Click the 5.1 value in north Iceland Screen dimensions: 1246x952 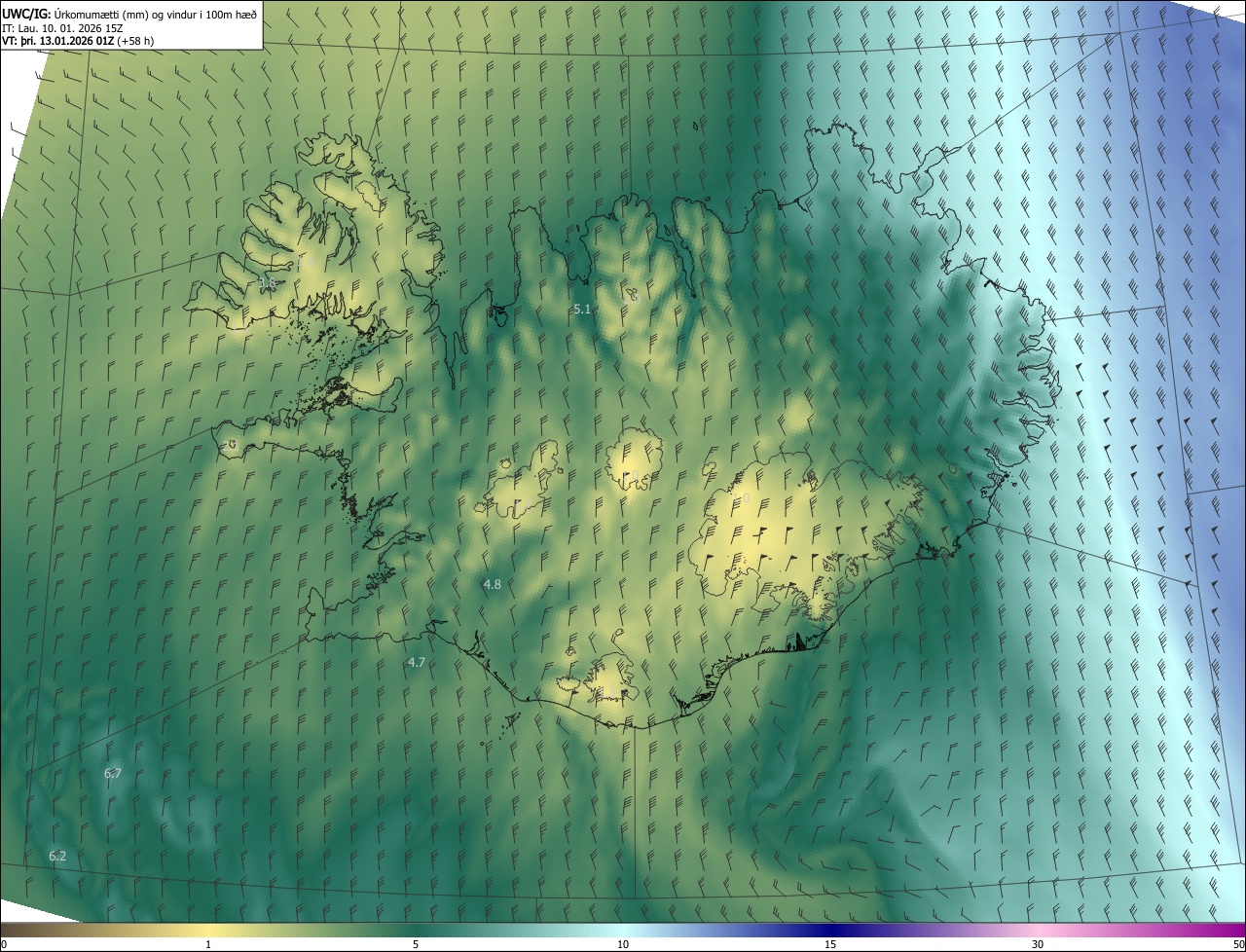click(582, 309)
